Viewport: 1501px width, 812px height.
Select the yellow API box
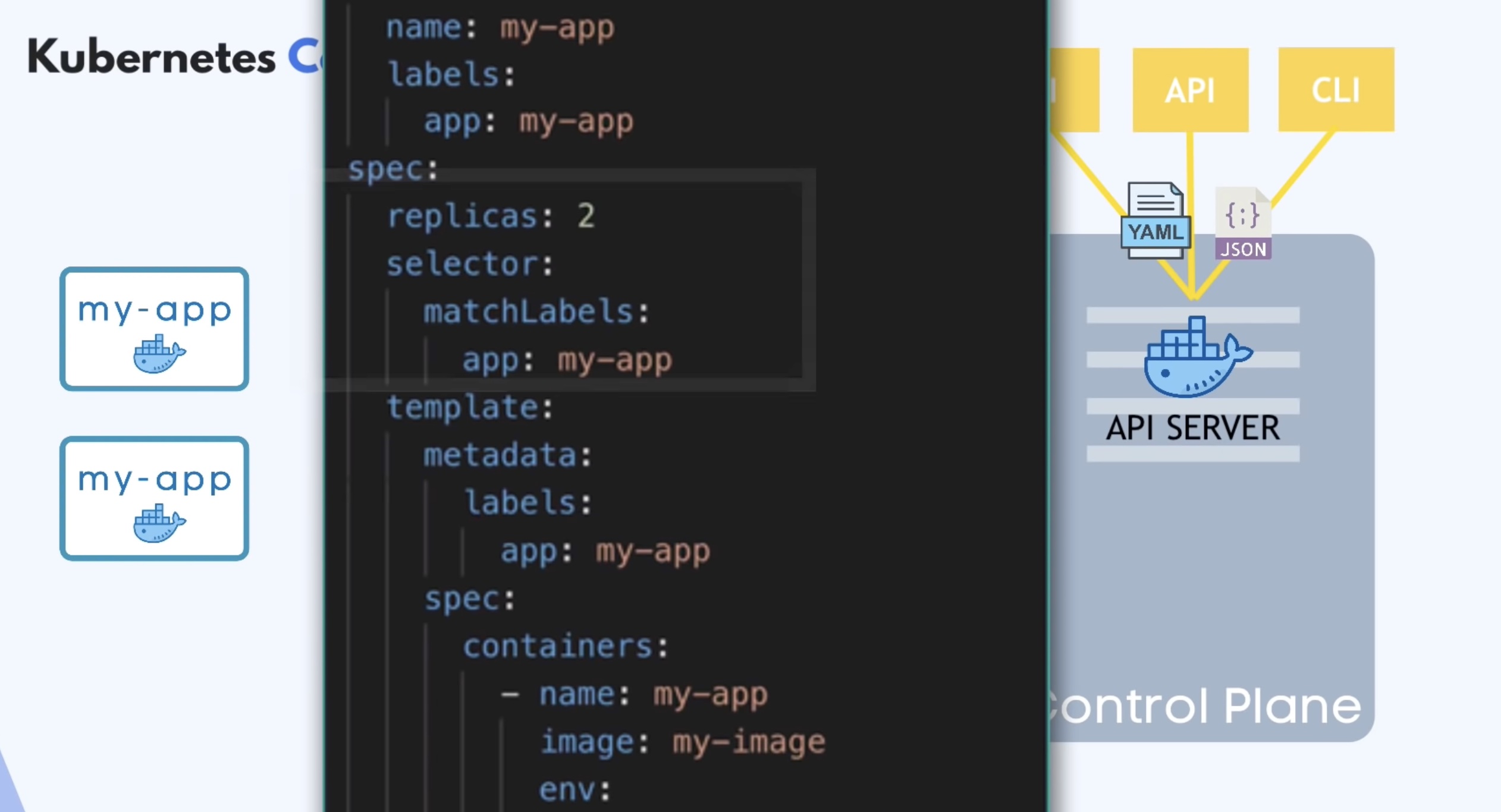(1191, 90)
